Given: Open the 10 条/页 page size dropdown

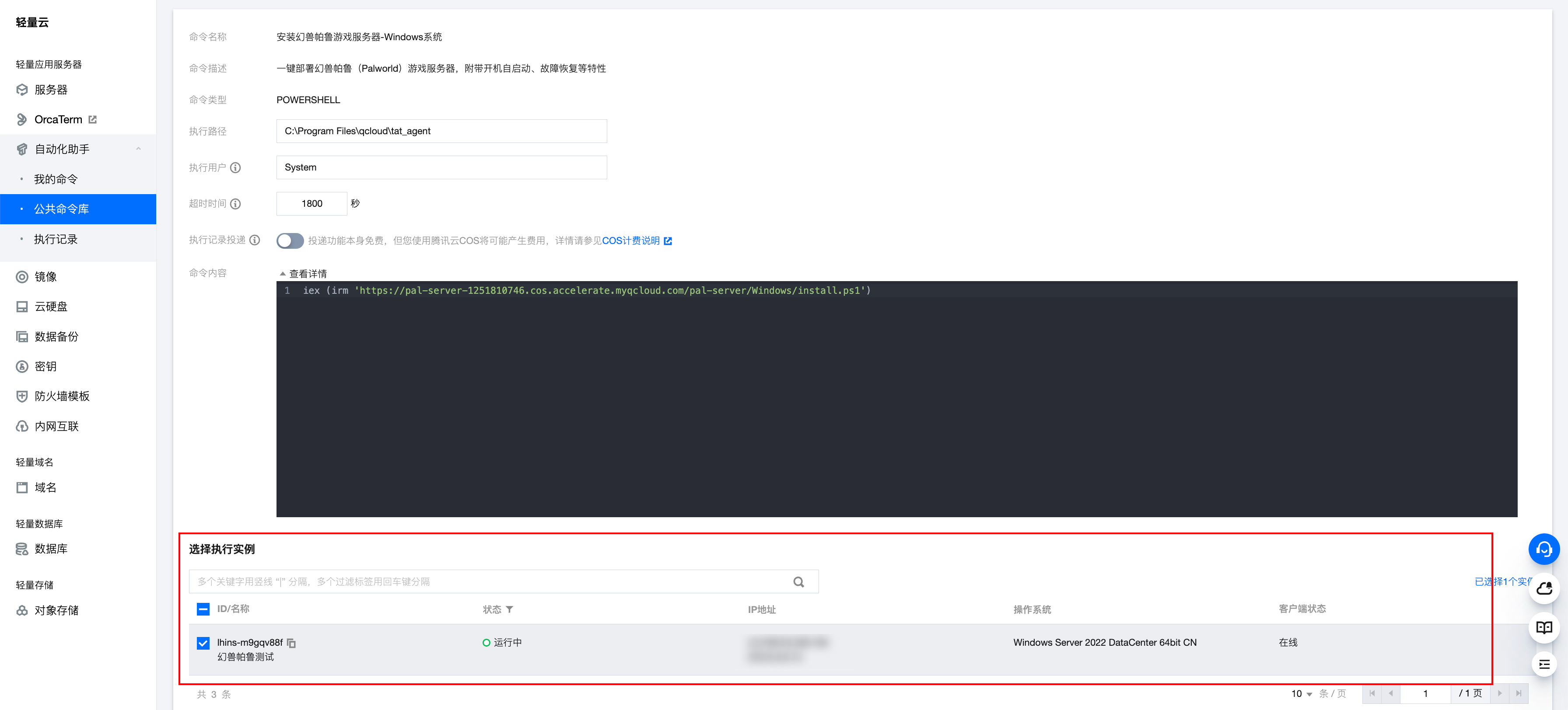Looking at the screenshot, I should tap(1302, 694).
